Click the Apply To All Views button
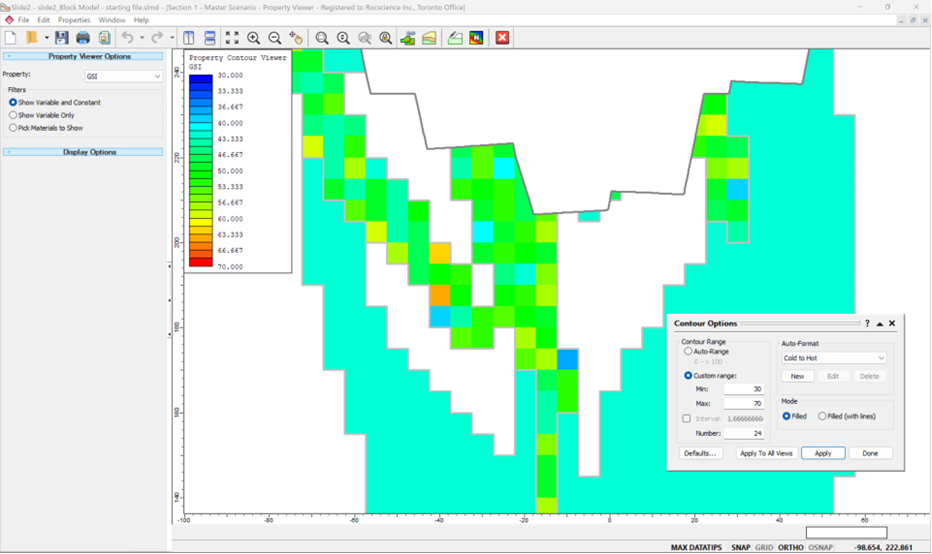The height and width of the screenshot is (554, 932). [x=766, y=453]
